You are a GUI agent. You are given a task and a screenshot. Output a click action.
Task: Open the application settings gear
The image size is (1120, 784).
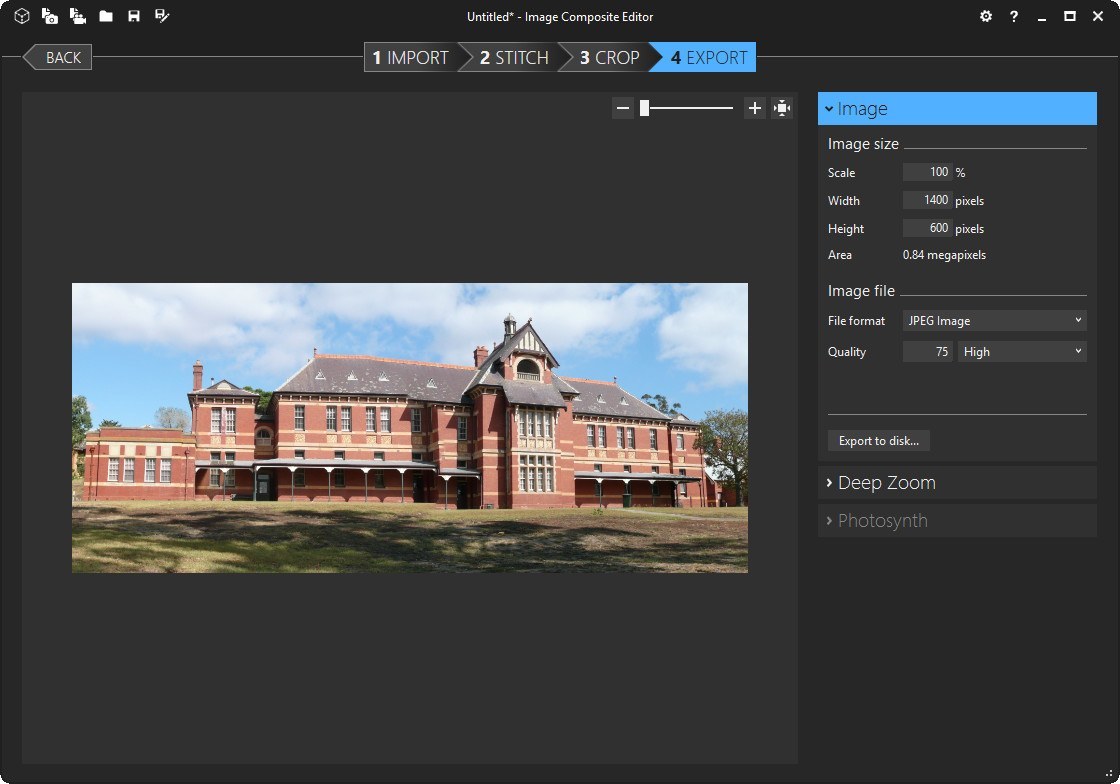(x=986, y=16)
